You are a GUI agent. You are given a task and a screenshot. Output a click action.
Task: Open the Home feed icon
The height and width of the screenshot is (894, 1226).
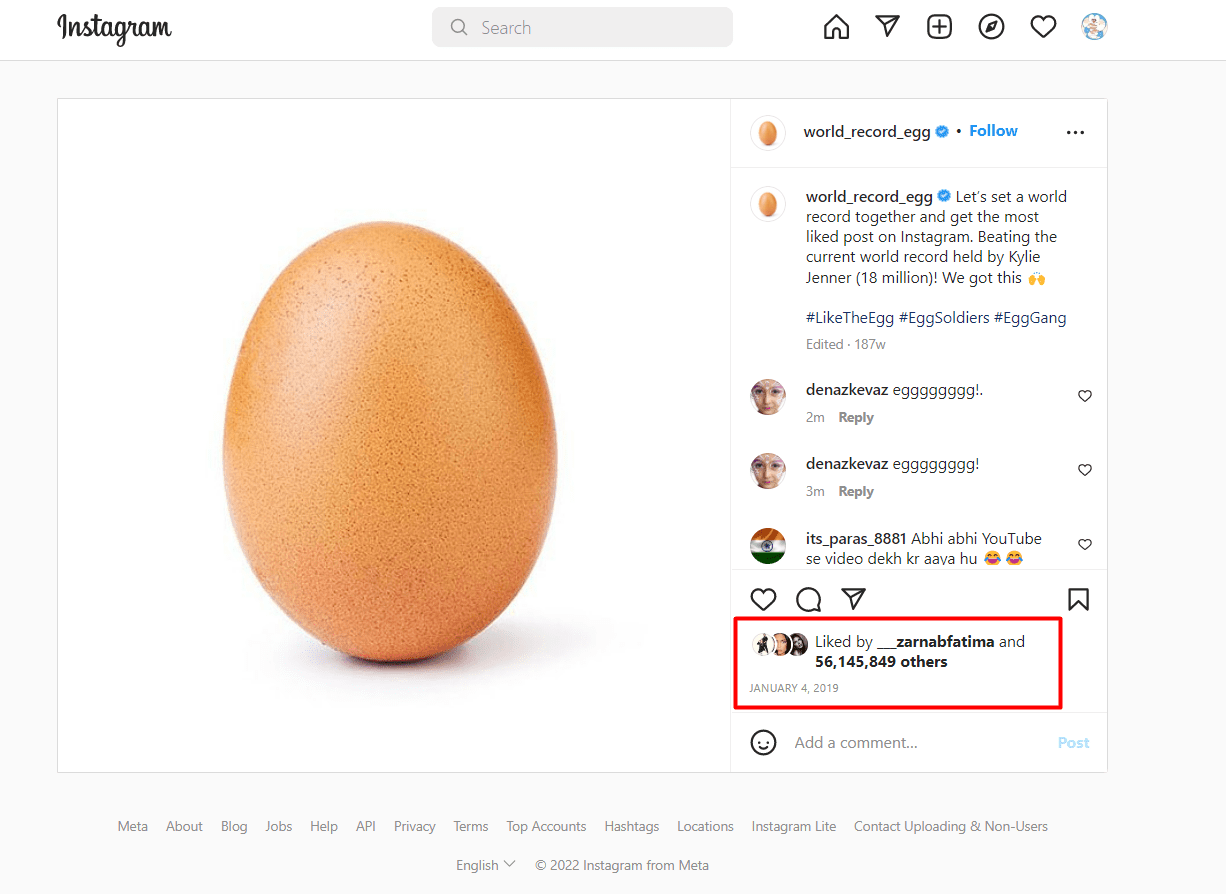(x=836, y=26)
